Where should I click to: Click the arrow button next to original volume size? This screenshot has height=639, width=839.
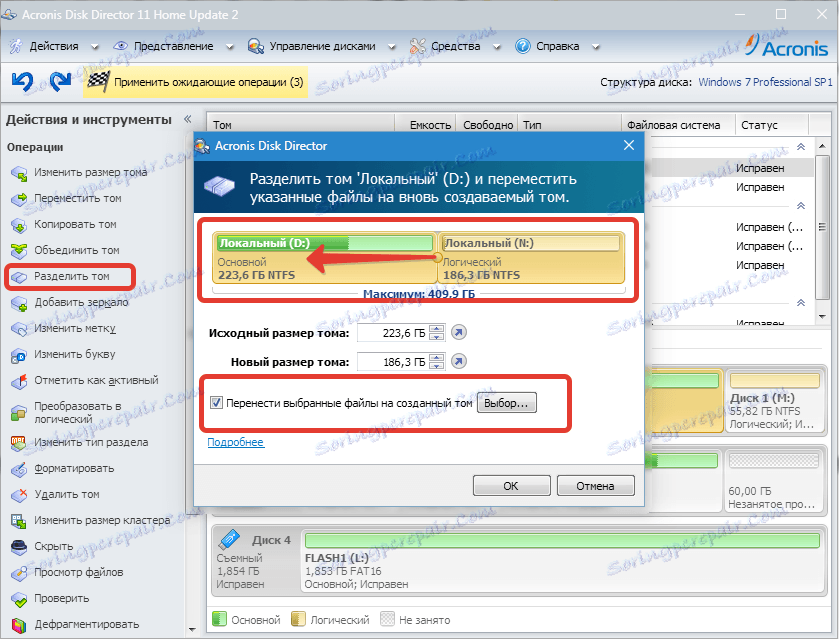pyautogui.click(x=459, y=332)
